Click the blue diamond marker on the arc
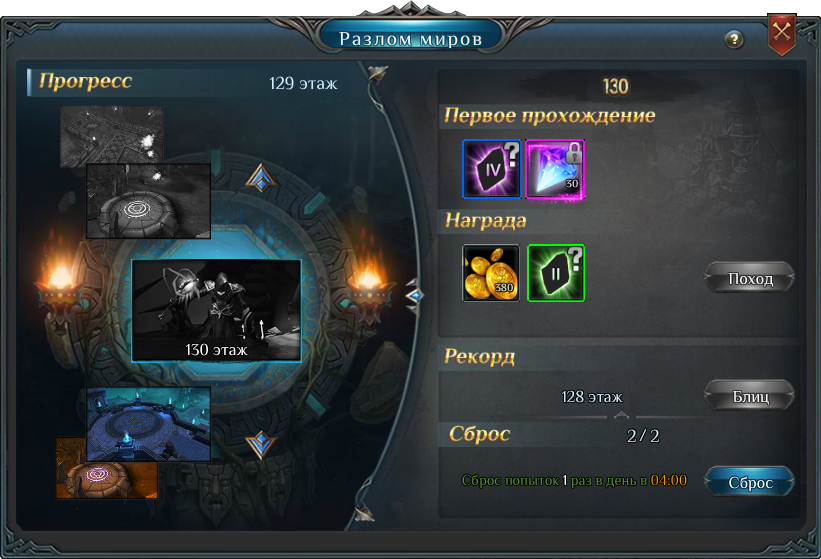 pyautogui.click(x=415, y=296)
